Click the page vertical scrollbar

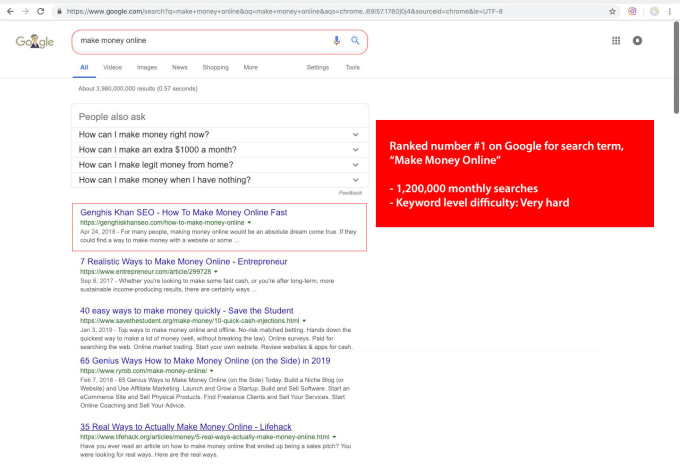(676, 67)
